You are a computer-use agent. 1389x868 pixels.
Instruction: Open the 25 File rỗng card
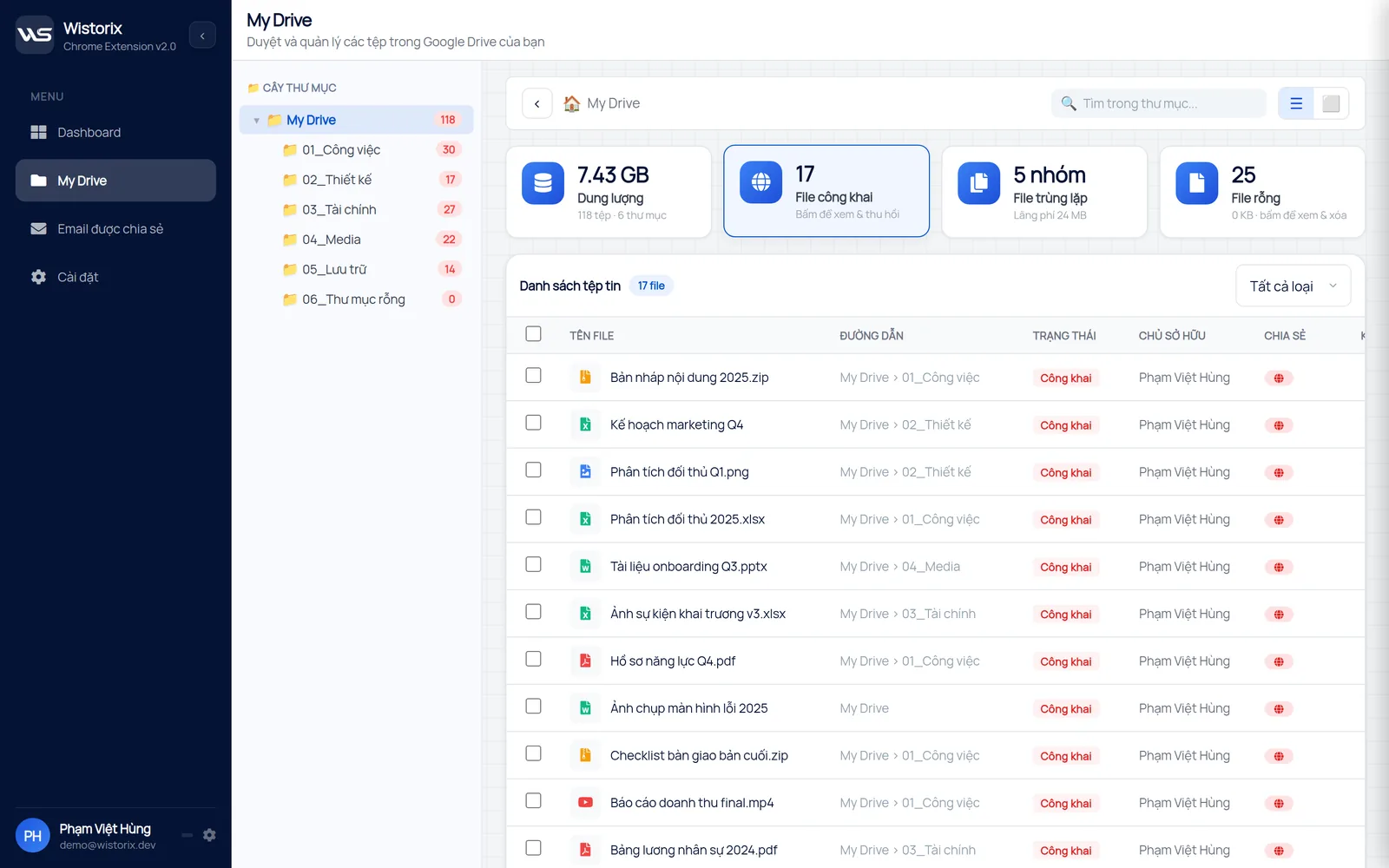tap(1262, 192)
